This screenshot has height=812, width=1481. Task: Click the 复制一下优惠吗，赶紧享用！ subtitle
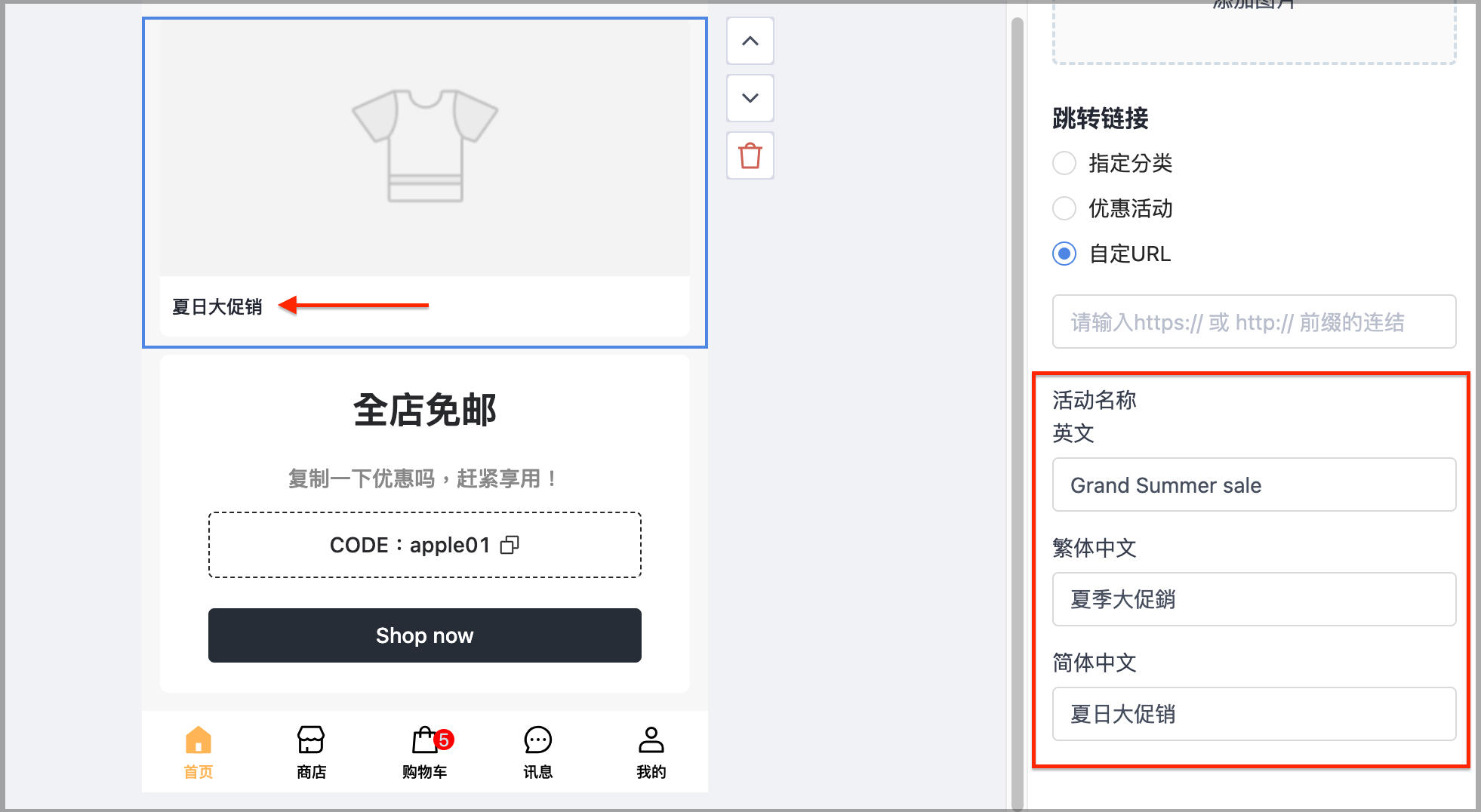(423, 478)
